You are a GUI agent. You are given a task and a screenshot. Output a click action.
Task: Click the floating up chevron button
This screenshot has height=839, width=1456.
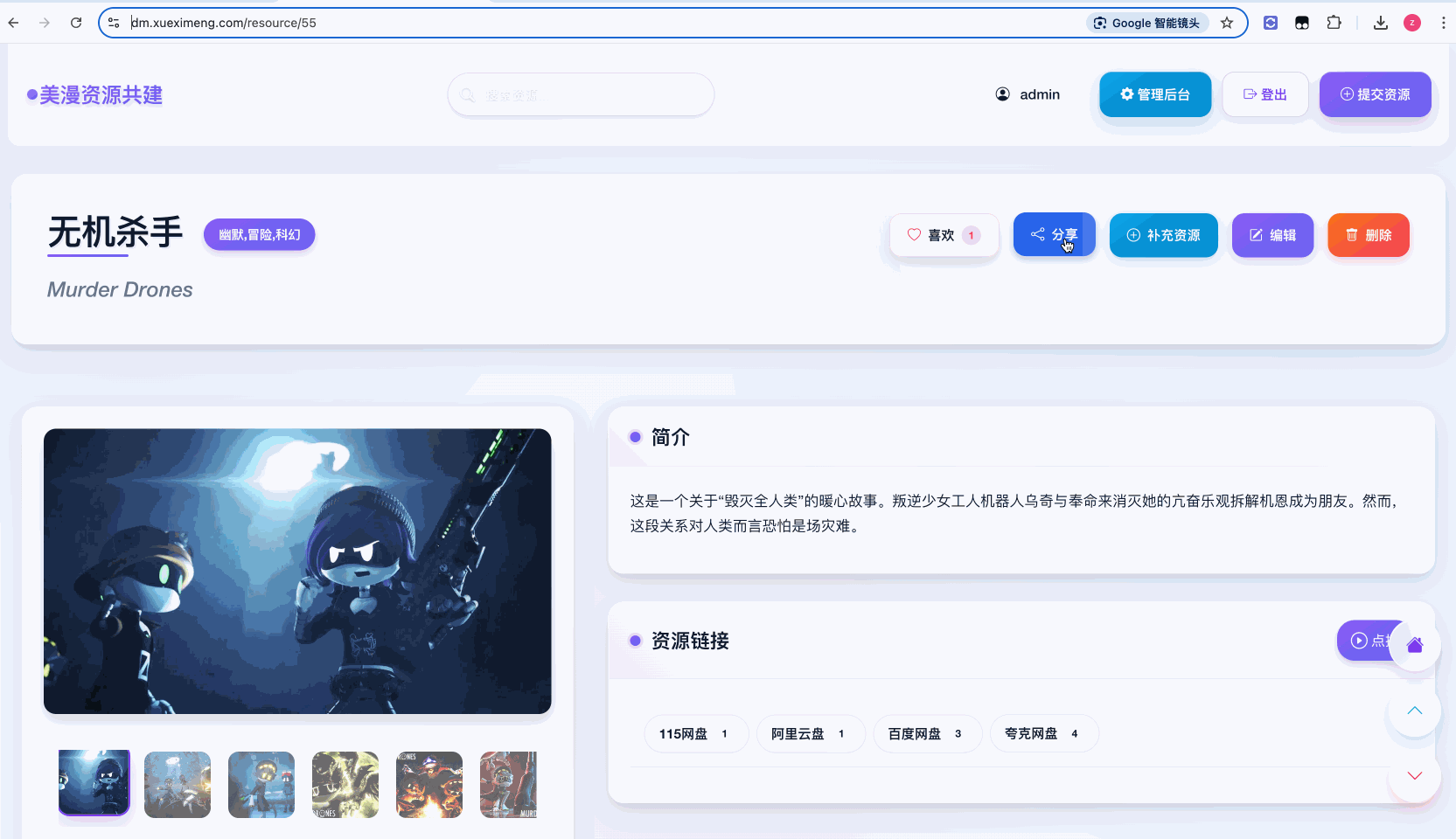coord(1414,711)
